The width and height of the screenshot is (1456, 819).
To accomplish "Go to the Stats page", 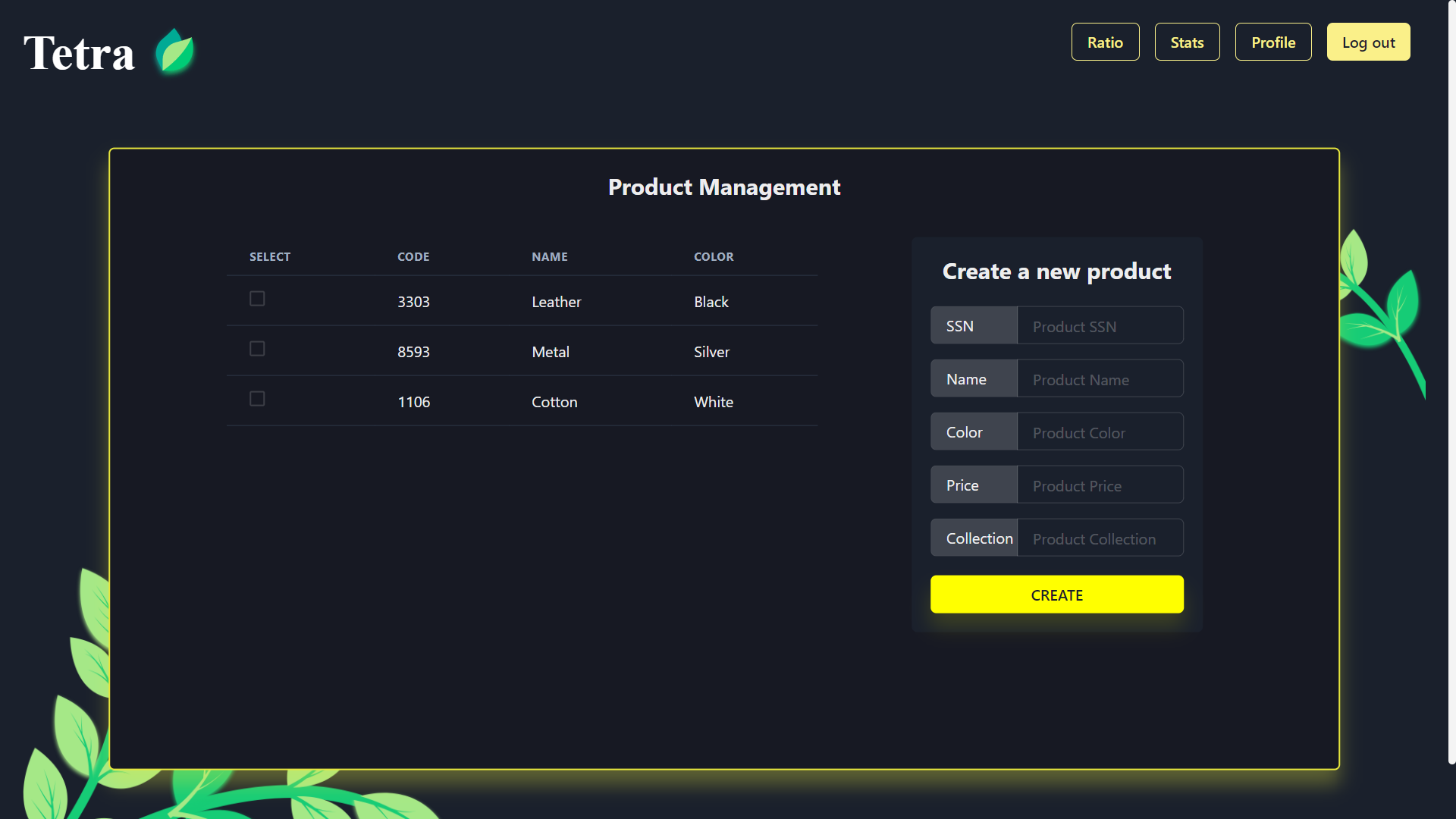I will coord(1187,42).
